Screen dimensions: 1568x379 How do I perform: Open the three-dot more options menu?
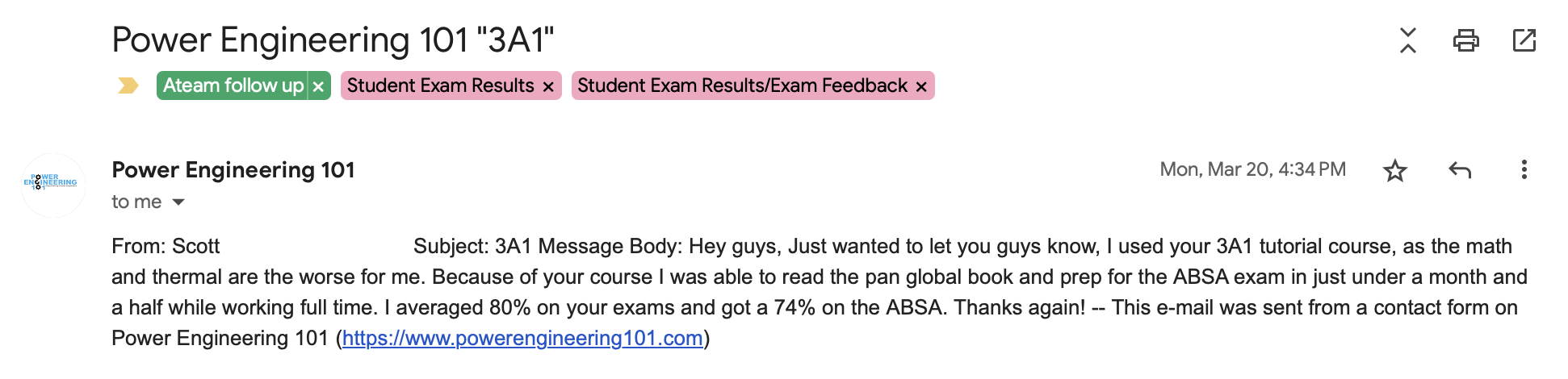pos(1524,170)
